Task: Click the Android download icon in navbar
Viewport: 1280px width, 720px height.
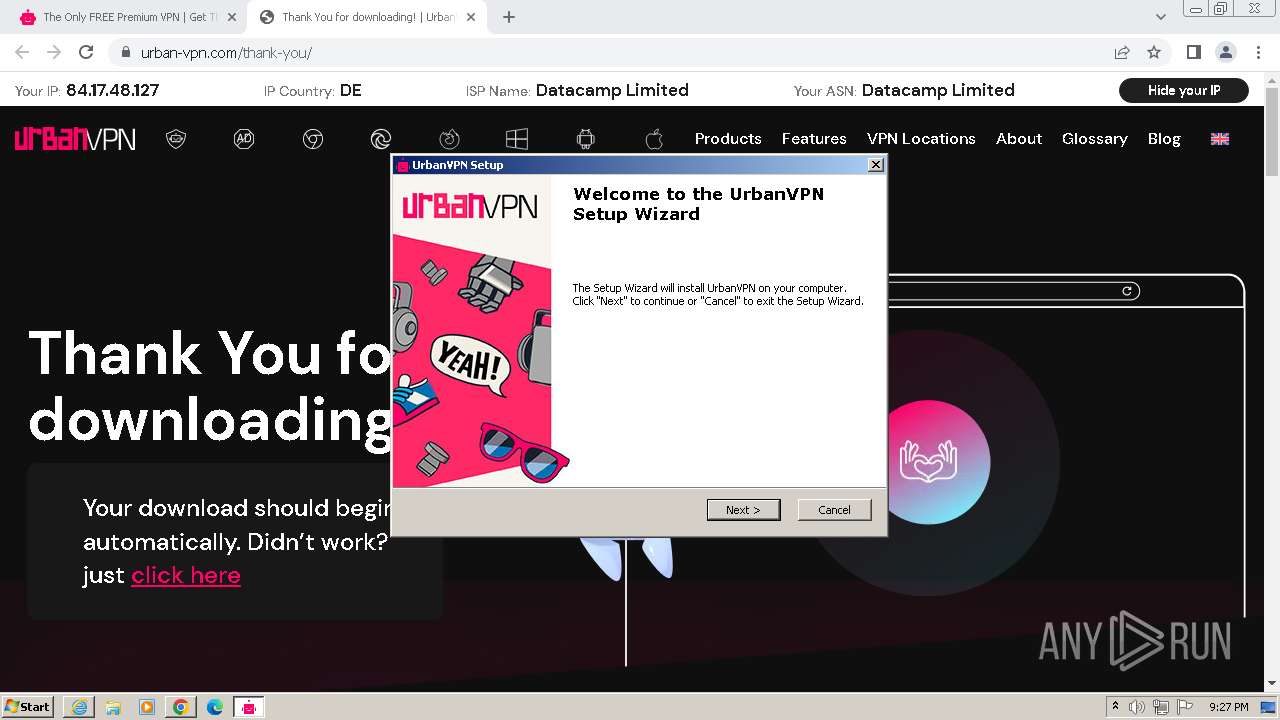Action: click(586, 139)
